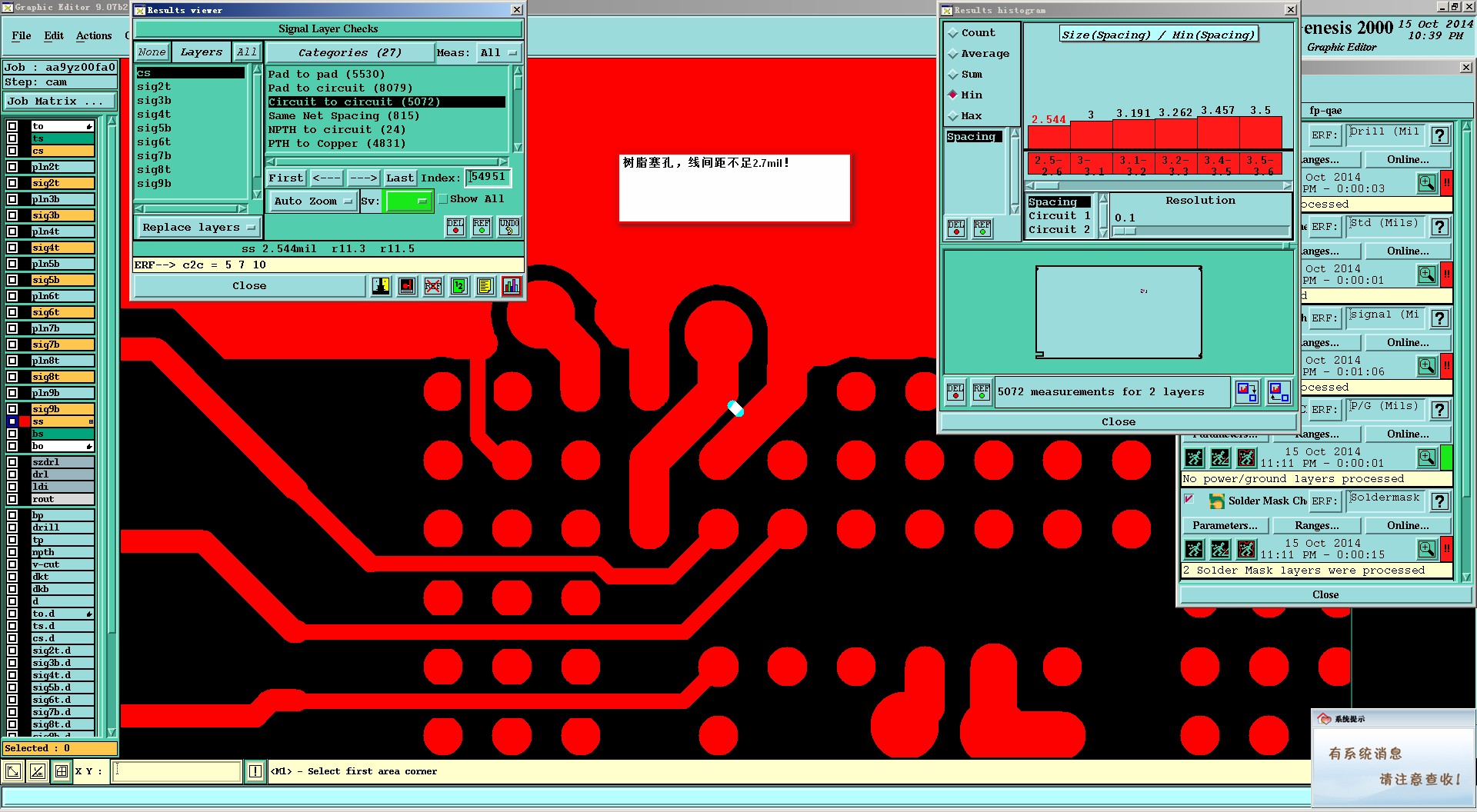Enable the Show All checkbox
This screenshot has width=1477, height=812.
pyautogui.click(x=443, y=199)
